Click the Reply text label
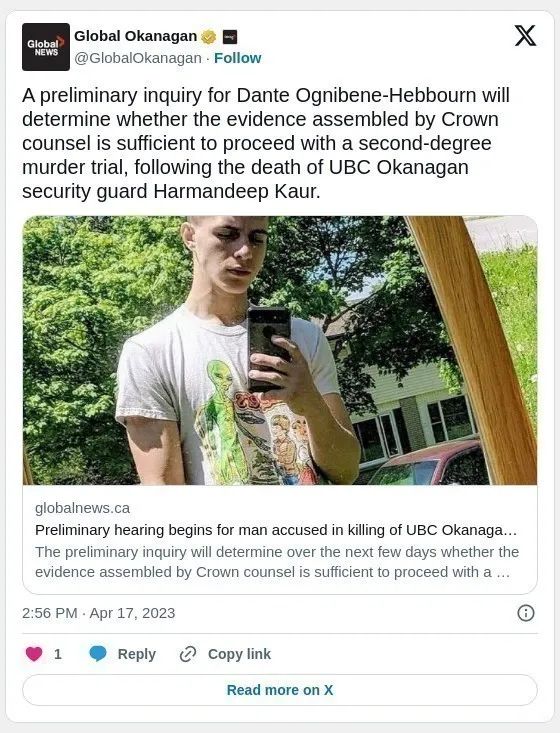 (136, 654)
